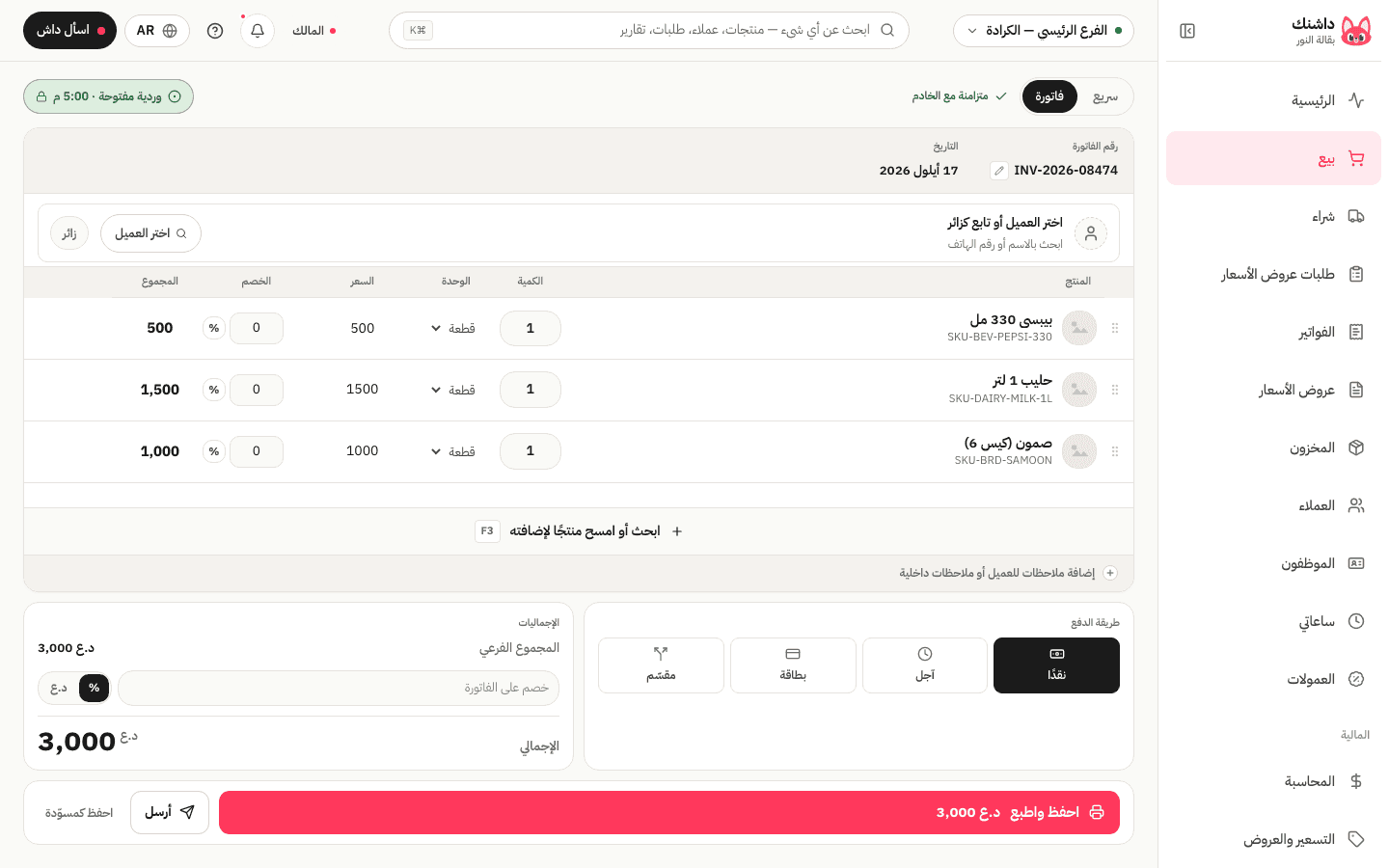Image resolution: width=1389 pixels, height=868 pixels.
Task: Open شراء purchases in sidebar
Action: [x=1273, y=216]
